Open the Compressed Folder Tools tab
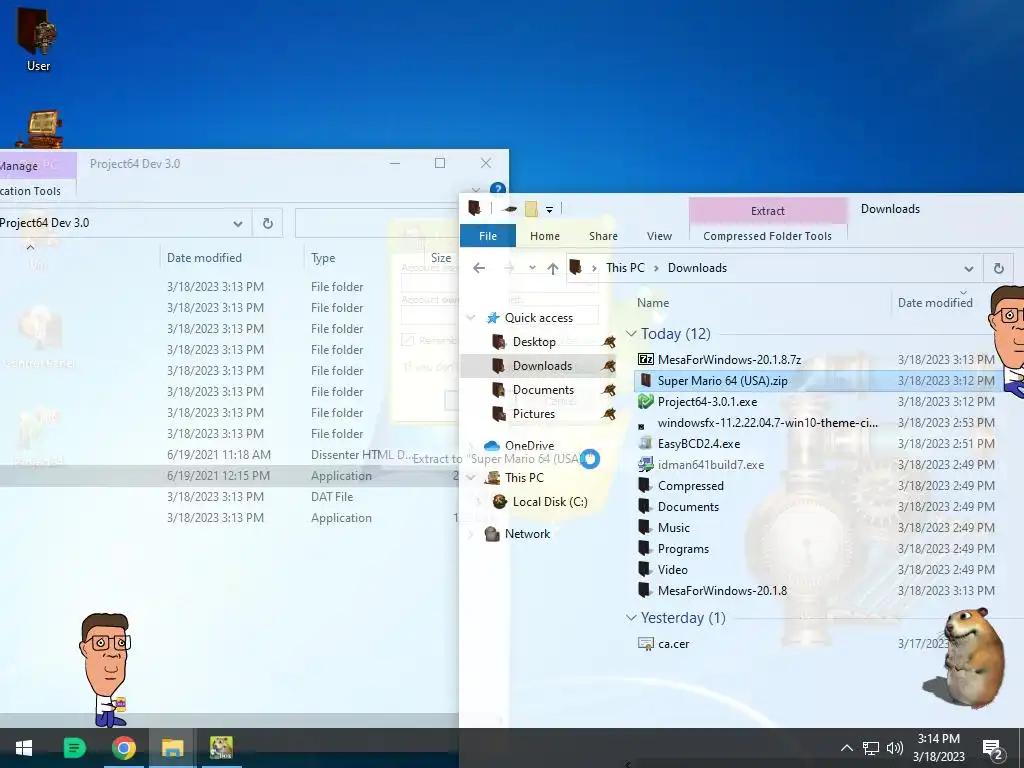Screen dimensions: 1024x768 pyautogui.click(x=767, y=236)
